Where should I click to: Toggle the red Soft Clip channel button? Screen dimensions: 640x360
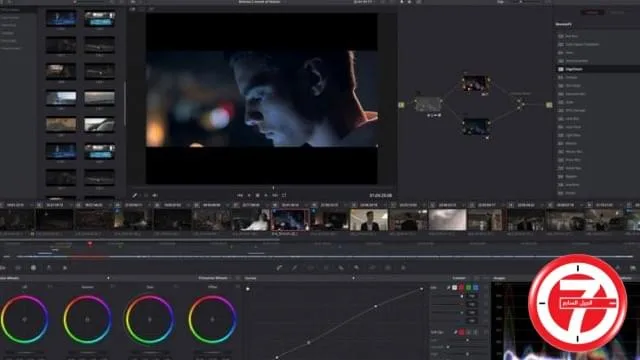(462, 332)
